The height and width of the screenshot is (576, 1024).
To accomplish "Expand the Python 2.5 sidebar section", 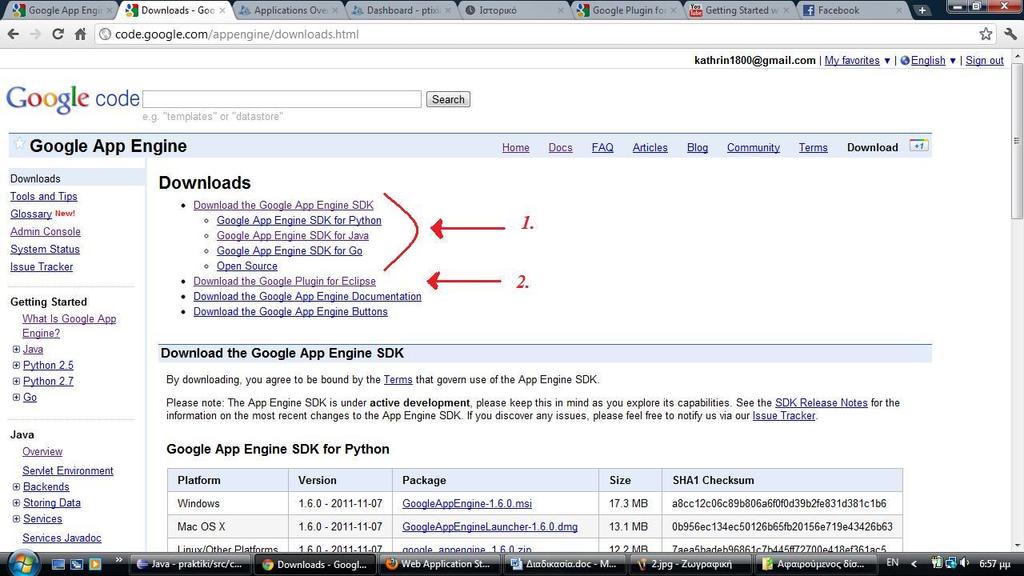I will pyautogui.click(x=16, y=365).
